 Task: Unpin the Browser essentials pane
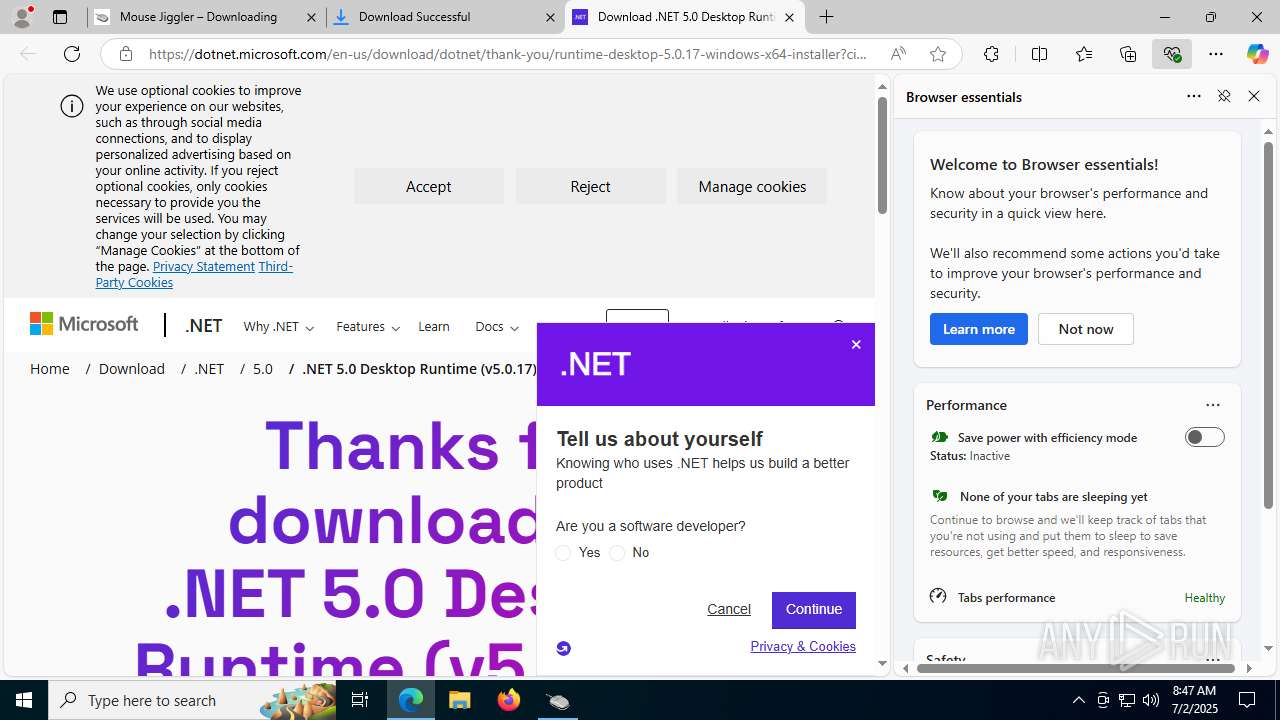coord(1223,96)
